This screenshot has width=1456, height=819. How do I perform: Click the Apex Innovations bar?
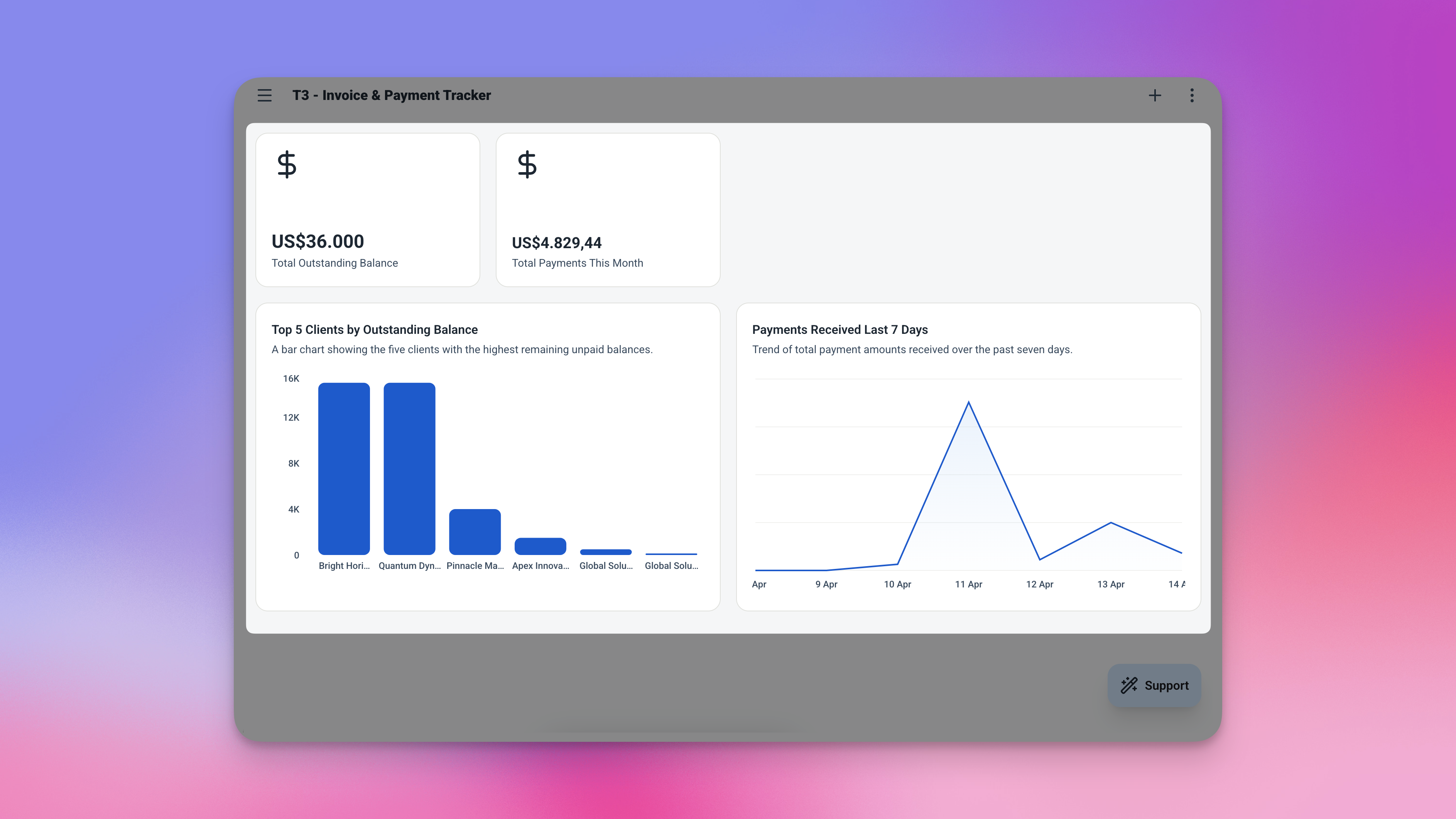click(541, 546)
